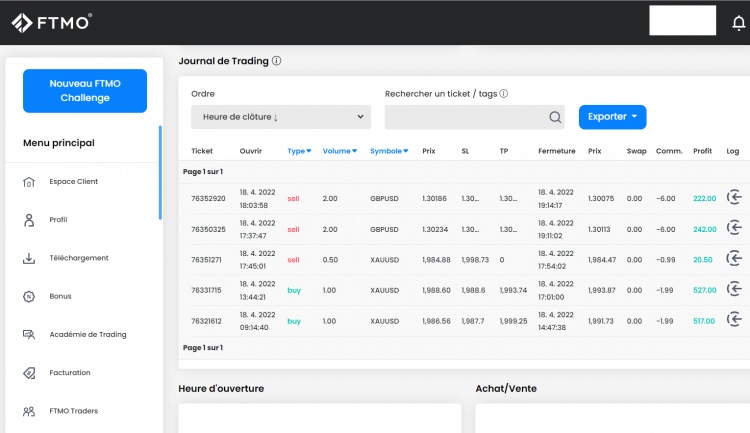Click the notification bell icon
Image resolution: width=750 pixels, height=433 pixels.
(738, 21)
